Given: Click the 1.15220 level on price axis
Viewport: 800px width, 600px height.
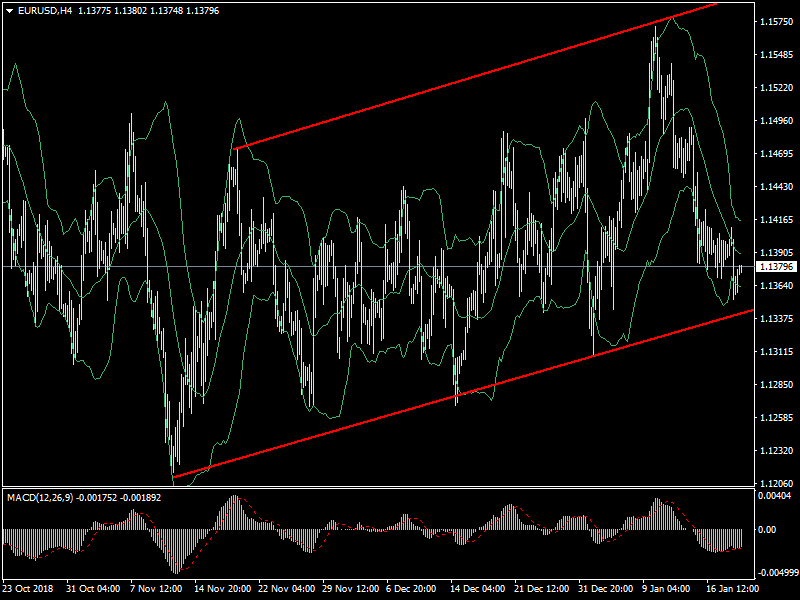Looking at the screenshot, I should pos(776,88).
